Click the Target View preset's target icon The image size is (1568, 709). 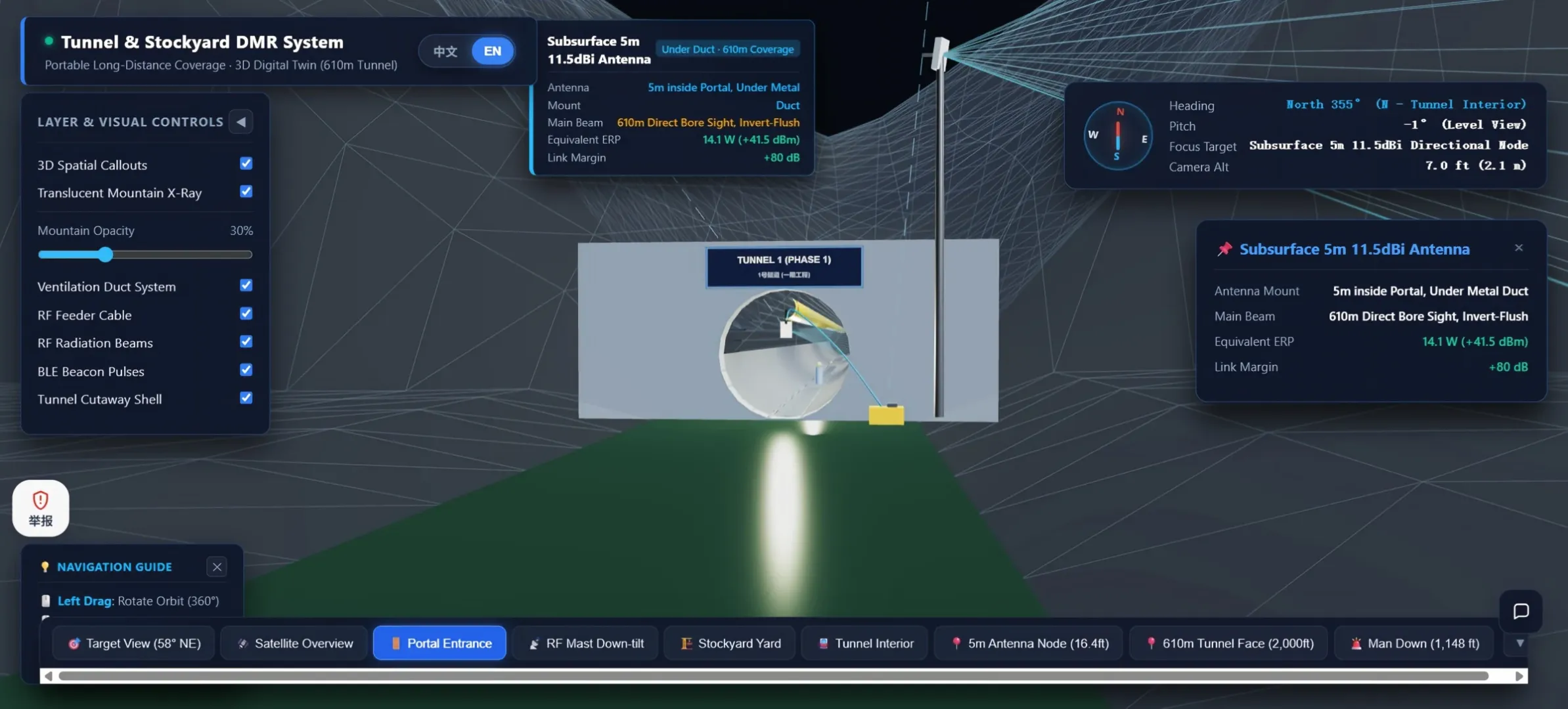click(74, 643)
